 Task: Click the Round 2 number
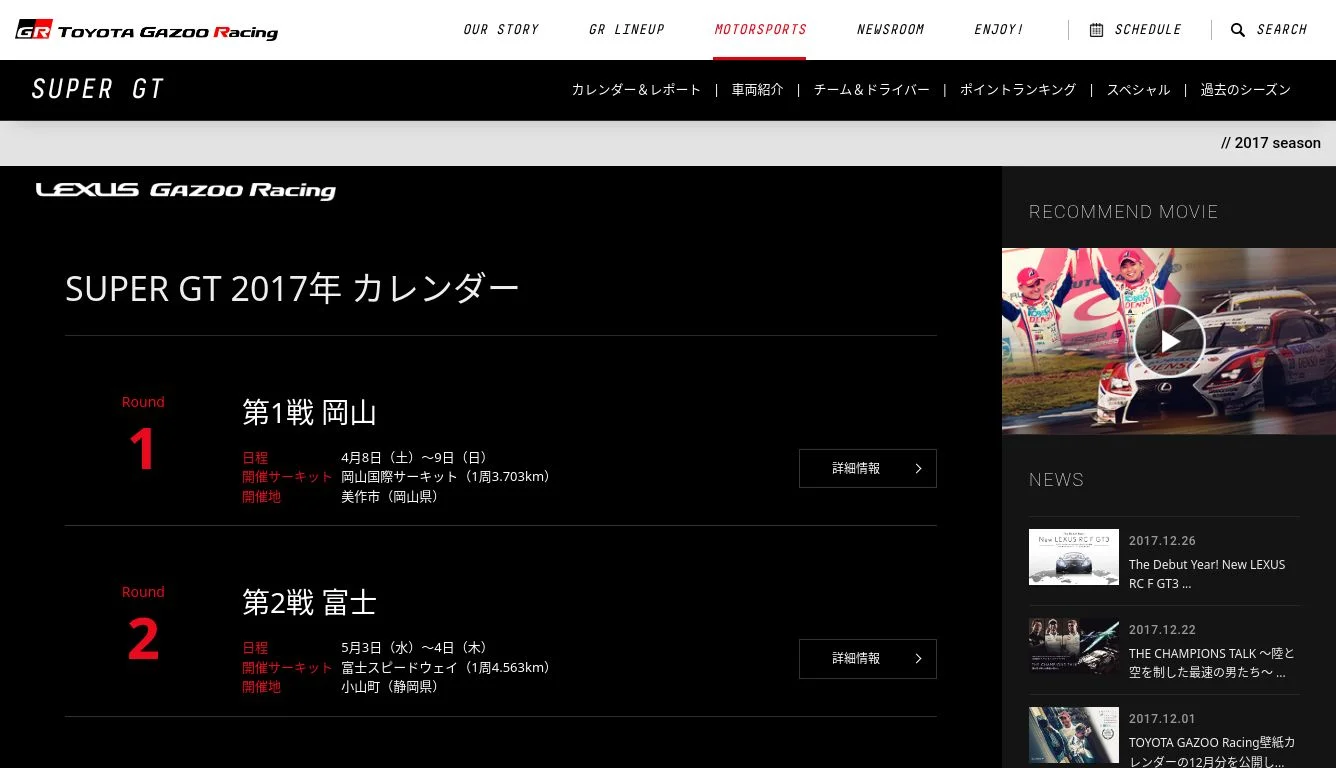143,639
